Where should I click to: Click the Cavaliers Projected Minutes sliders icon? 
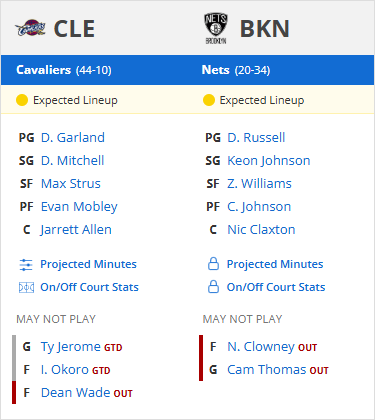tap(26, 265)
